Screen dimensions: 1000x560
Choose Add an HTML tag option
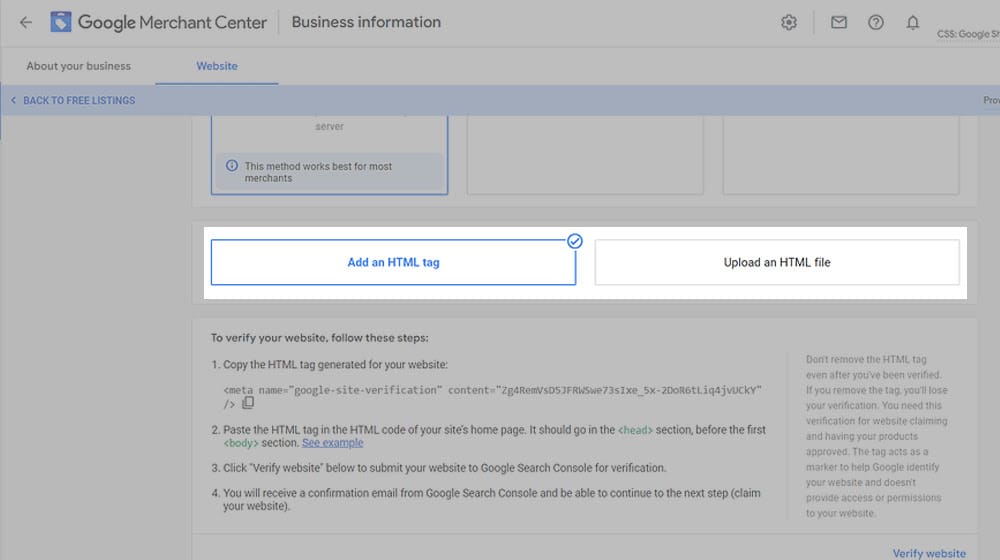click(x=393, y=262)
